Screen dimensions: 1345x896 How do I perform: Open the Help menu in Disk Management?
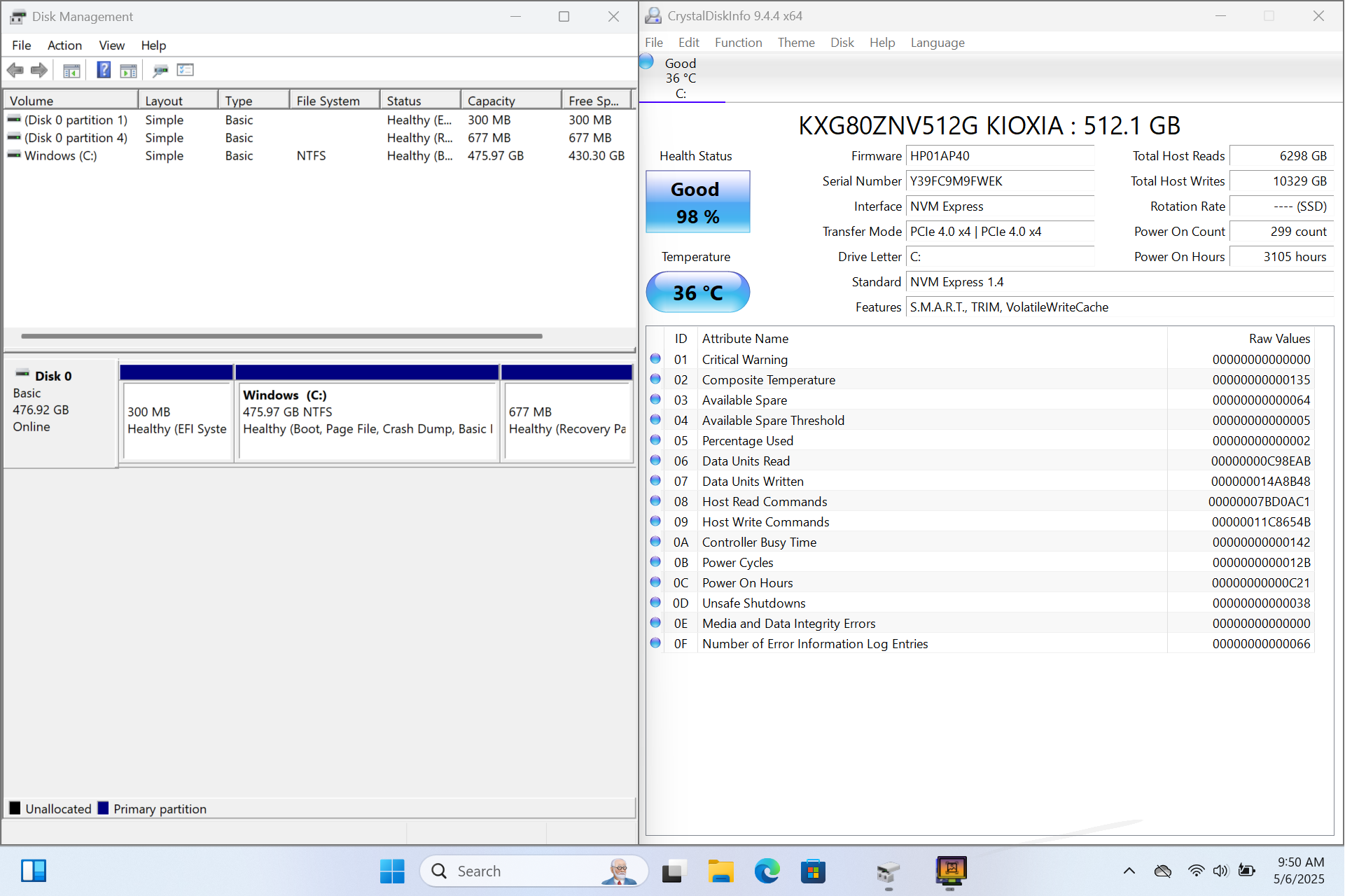[153, 45]
